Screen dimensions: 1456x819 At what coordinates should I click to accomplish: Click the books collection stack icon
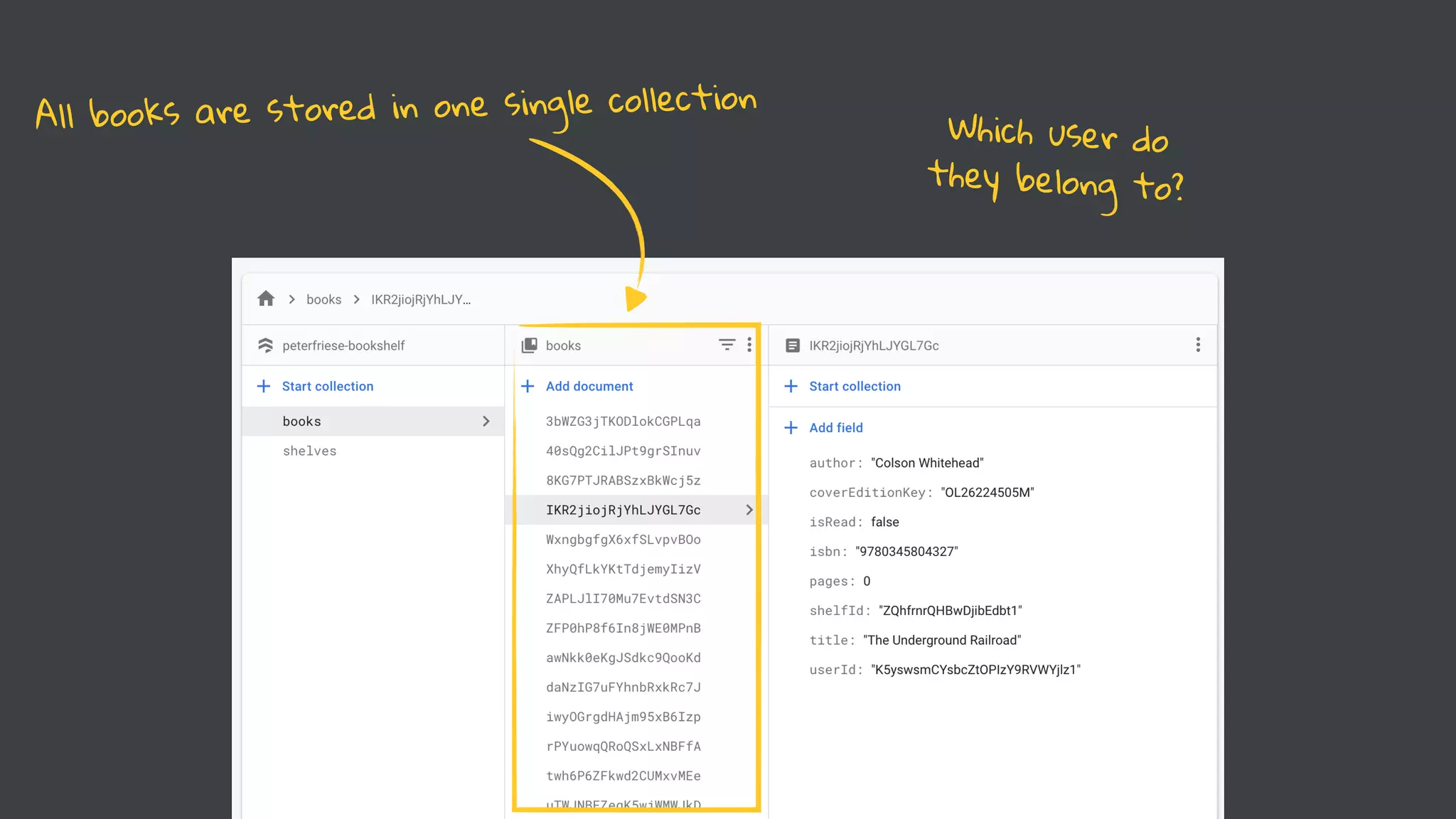click(x=530, y=346)
